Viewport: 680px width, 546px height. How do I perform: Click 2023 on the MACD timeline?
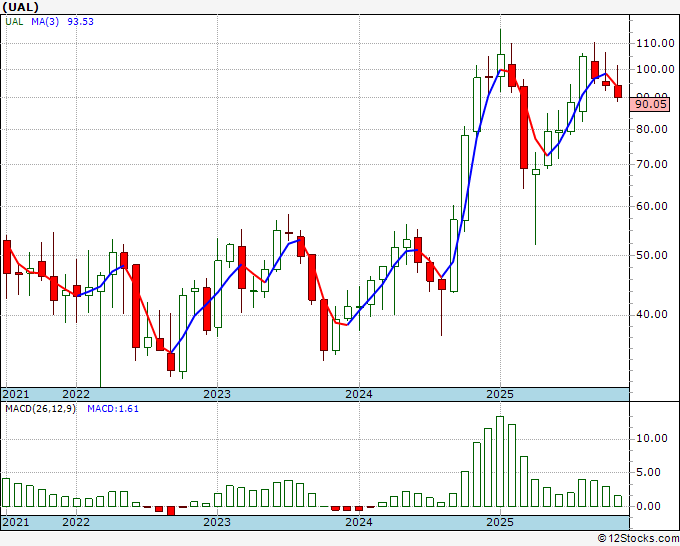coord(217,522)
